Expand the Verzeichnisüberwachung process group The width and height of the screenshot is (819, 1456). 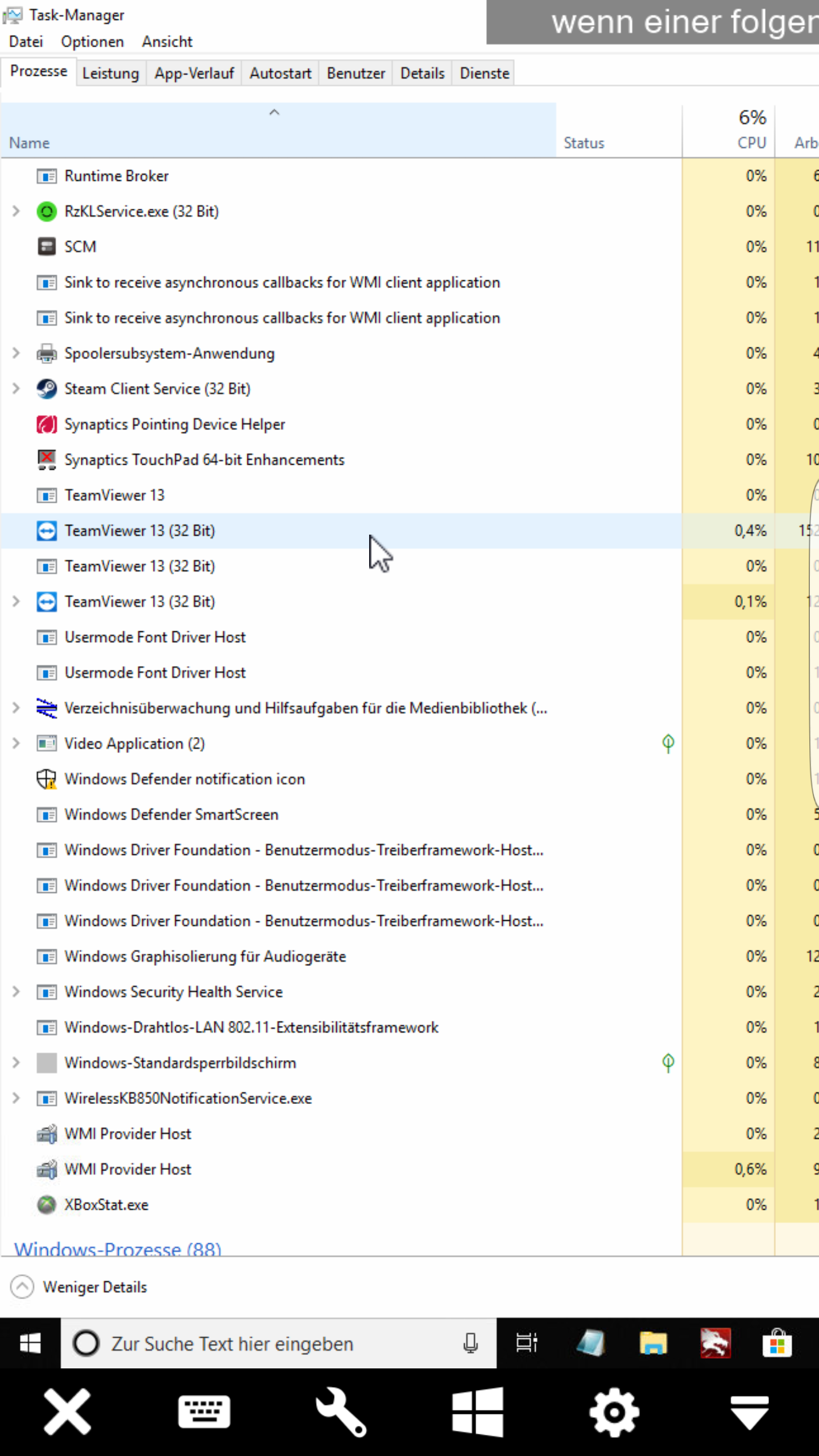coord(16,708)
